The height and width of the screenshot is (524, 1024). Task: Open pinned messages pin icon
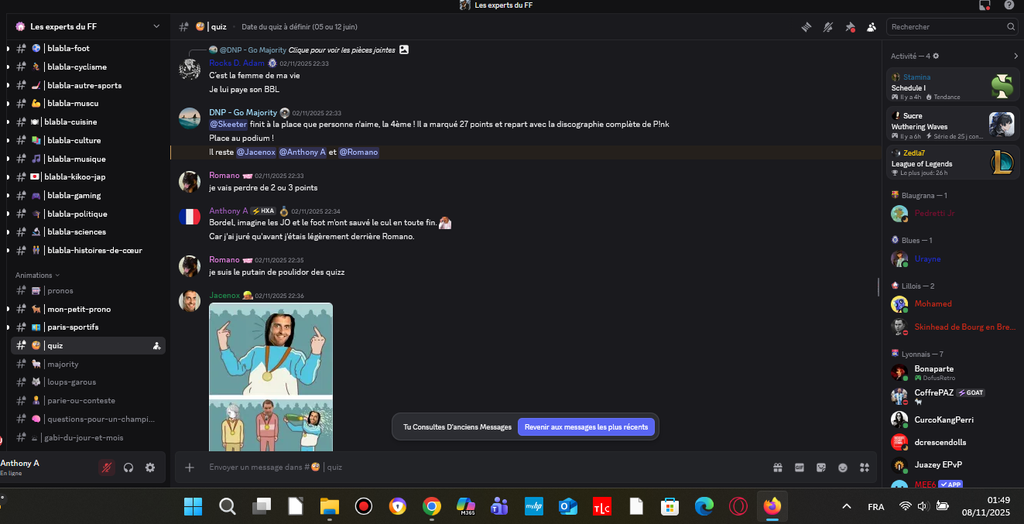(850, 27)
